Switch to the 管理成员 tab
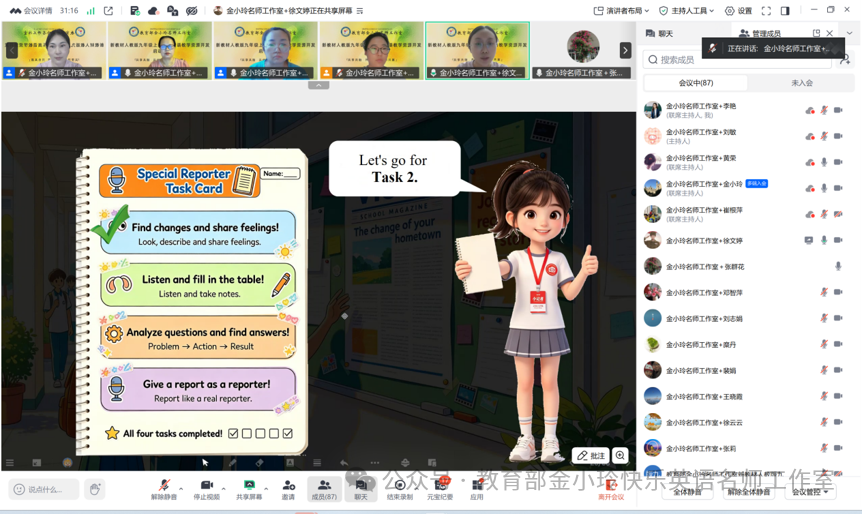Viewport: 862px width, 514px height. [760, 34]
